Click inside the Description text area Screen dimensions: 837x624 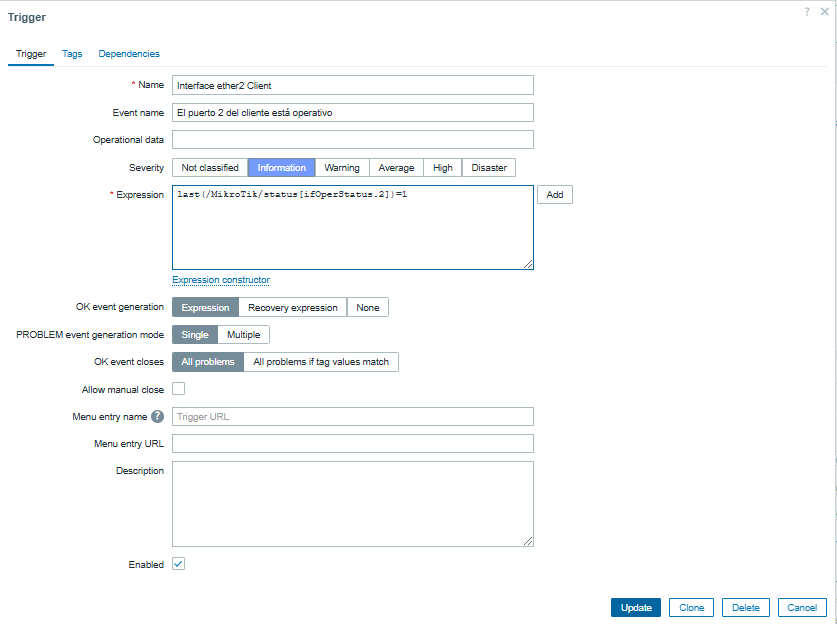coord(353,504)
